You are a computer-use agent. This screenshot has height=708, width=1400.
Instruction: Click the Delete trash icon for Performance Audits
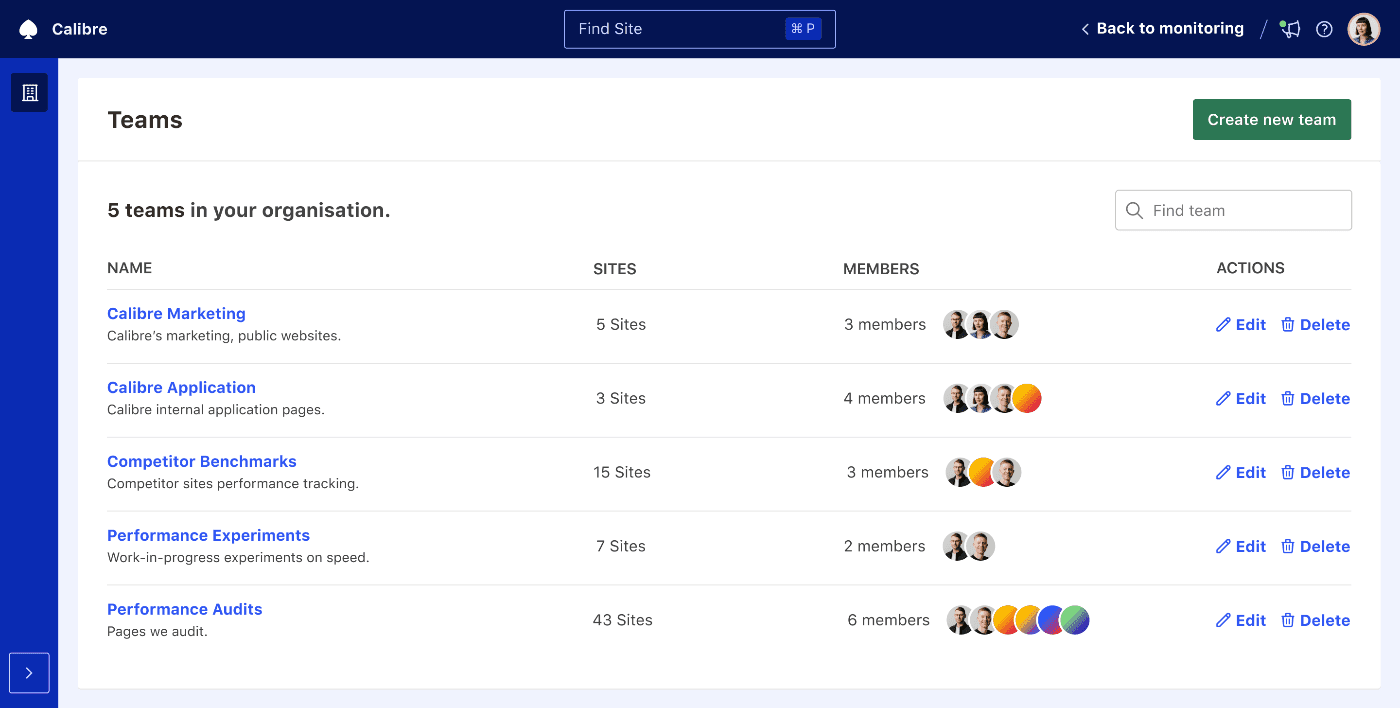(x=1287, y=620)
